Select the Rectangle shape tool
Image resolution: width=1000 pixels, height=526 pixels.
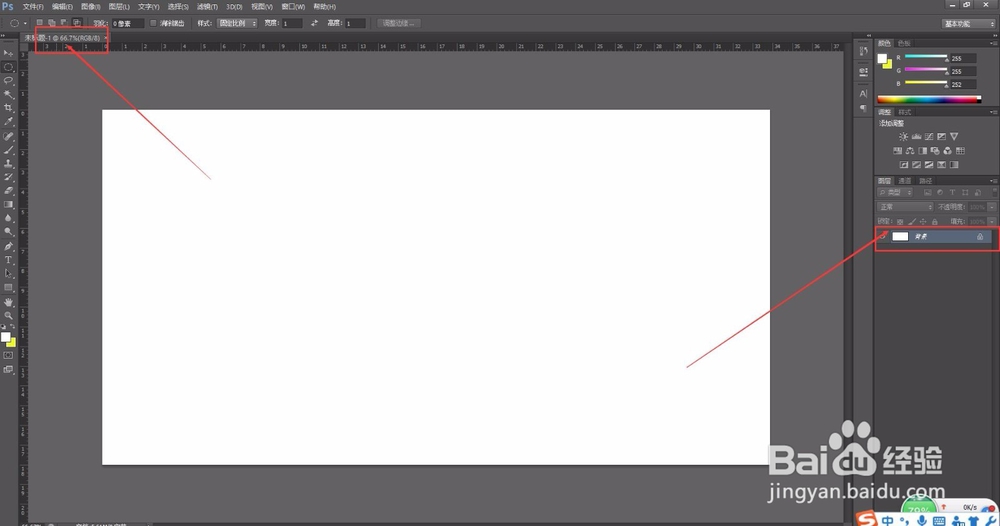[x=8, y=288]
